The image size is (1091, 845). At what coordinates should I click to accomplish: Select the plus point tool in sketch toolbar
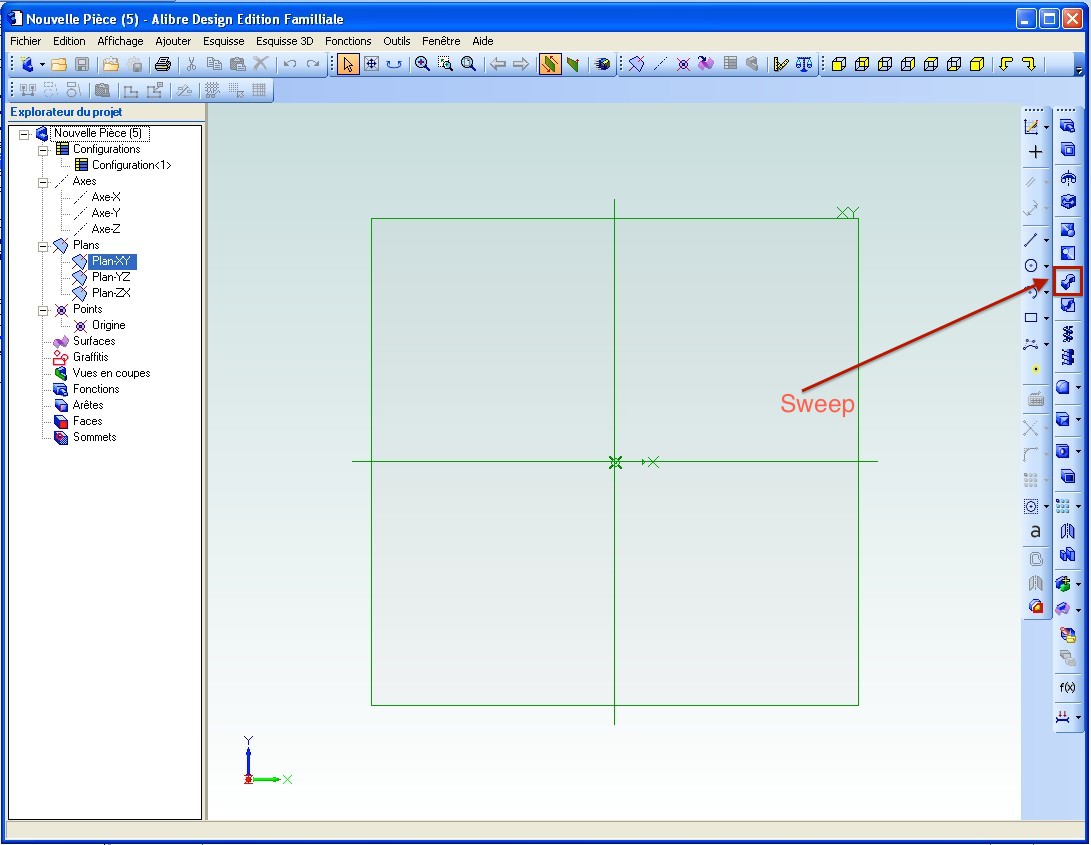pyautogui.click(x=1035, y=152)
